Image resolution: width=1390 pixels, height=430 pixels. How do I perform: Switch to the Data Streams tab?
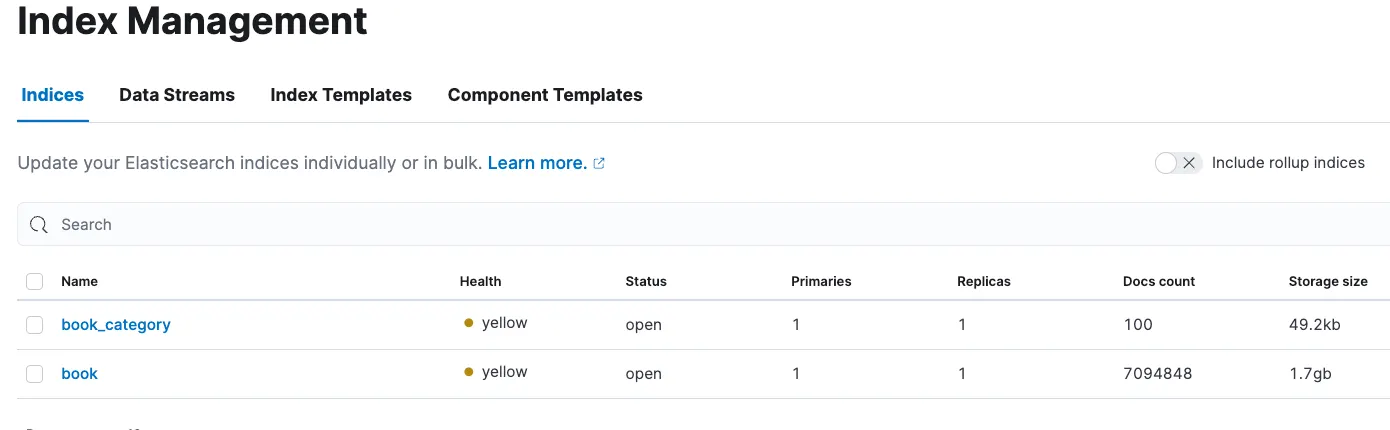tap(177, 95)
